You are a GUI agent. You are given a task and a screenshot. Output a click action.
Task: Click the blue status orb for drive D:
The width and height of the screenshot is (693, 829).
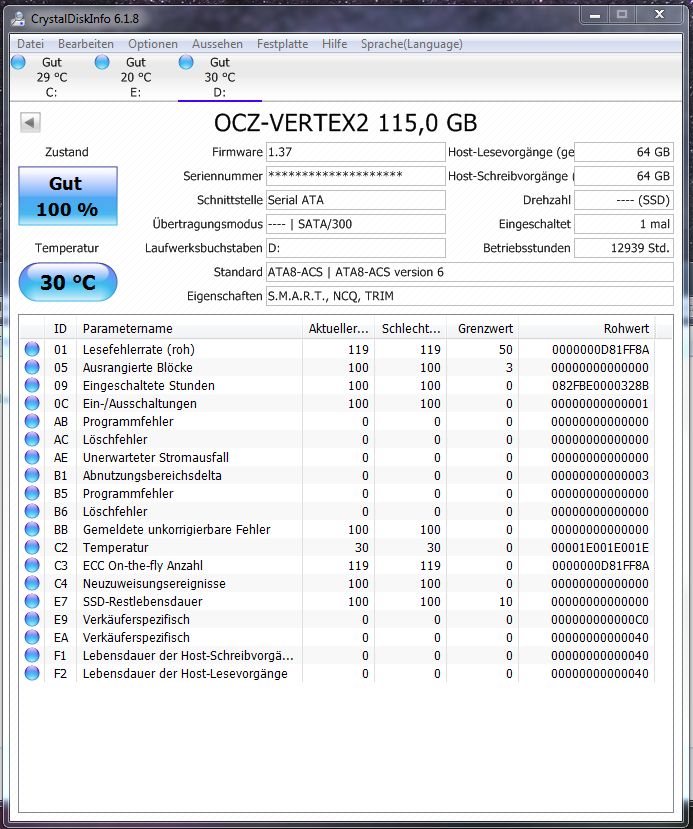[186, 62]
